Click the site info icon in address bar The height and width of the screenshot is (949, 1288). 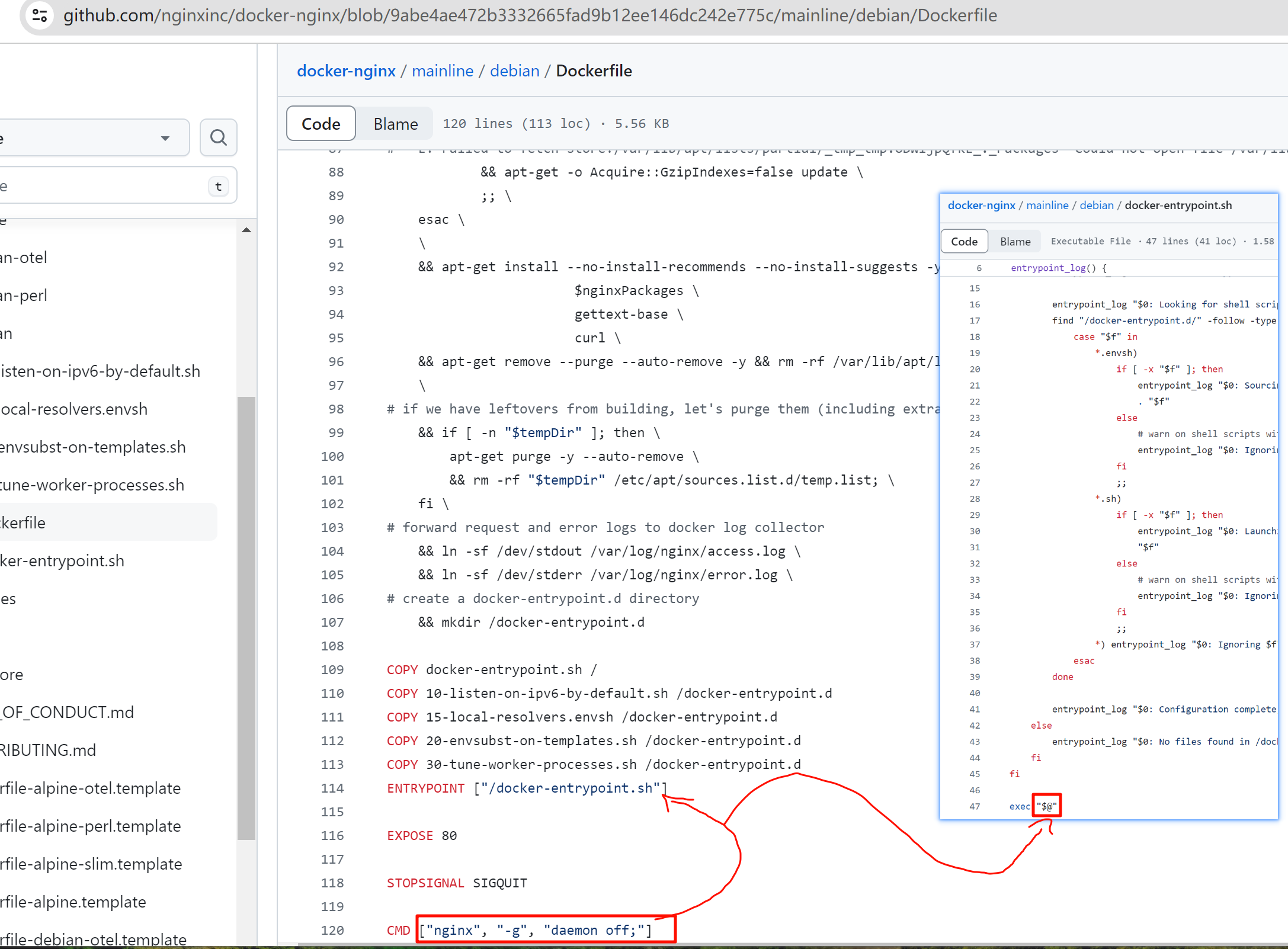point(40,15)
